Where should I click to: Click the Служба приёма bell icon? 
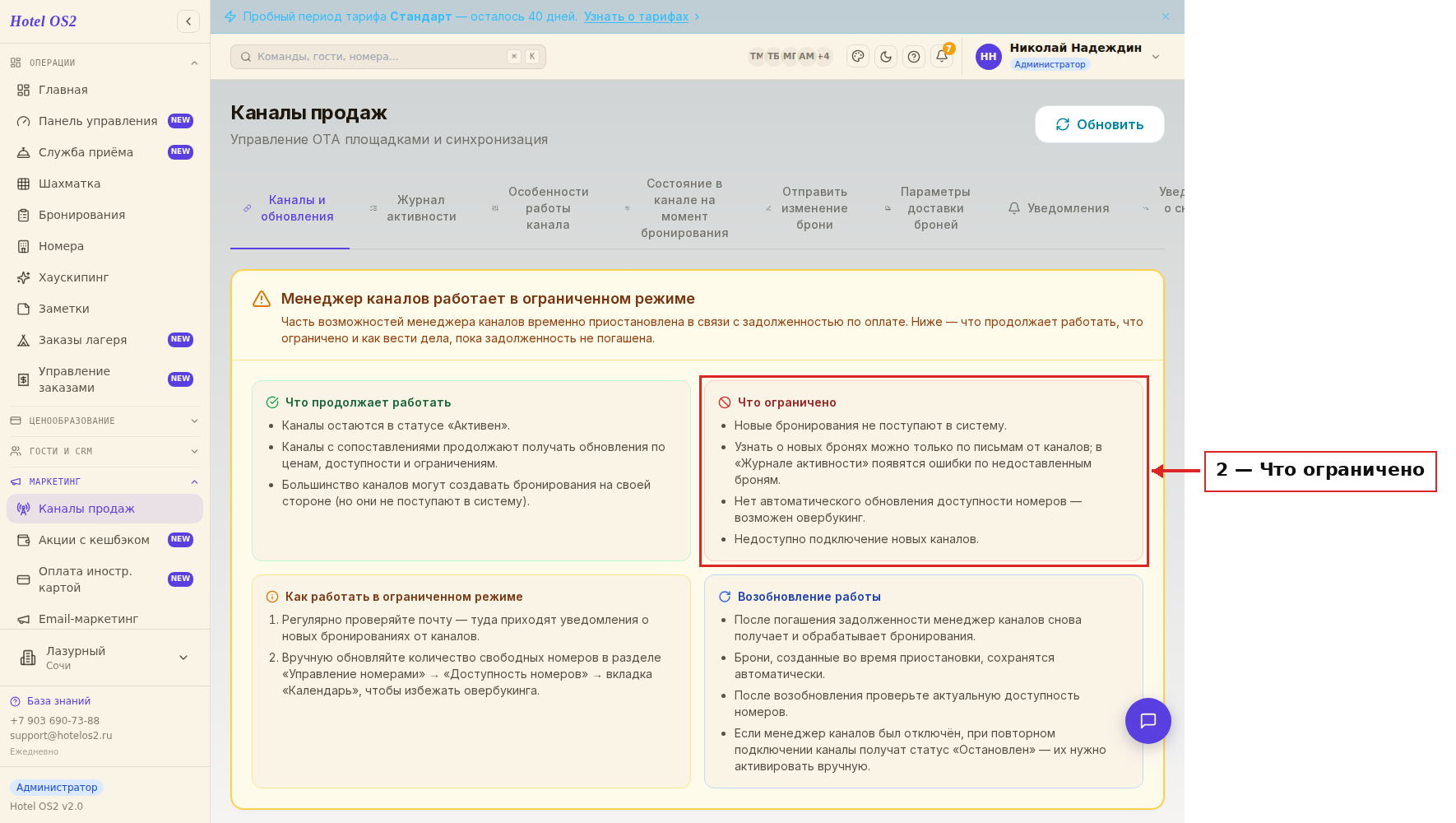pos(24,152)
